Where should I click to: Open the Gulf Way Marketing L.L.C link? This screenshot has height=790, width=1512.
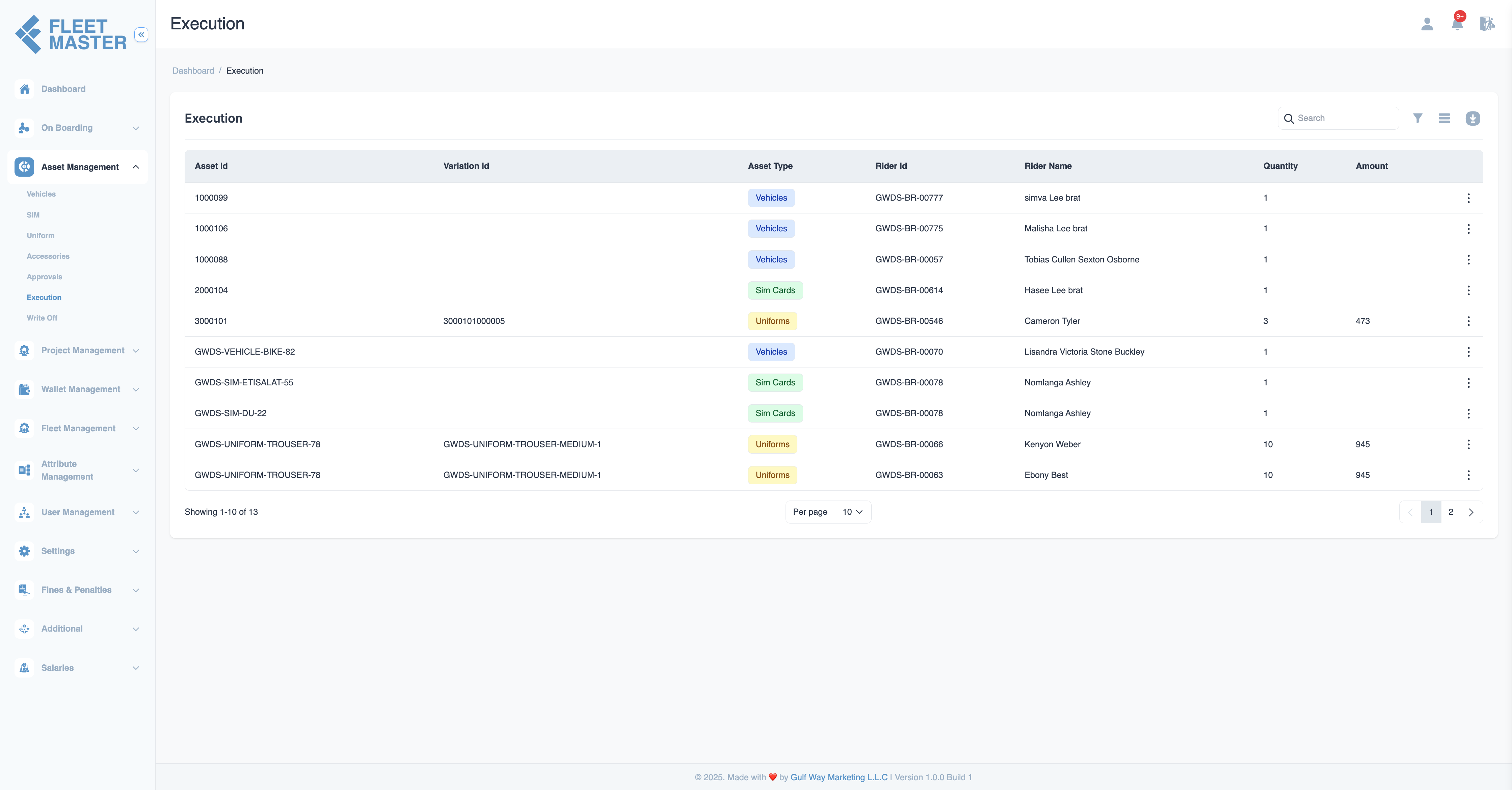click(839, 777)
